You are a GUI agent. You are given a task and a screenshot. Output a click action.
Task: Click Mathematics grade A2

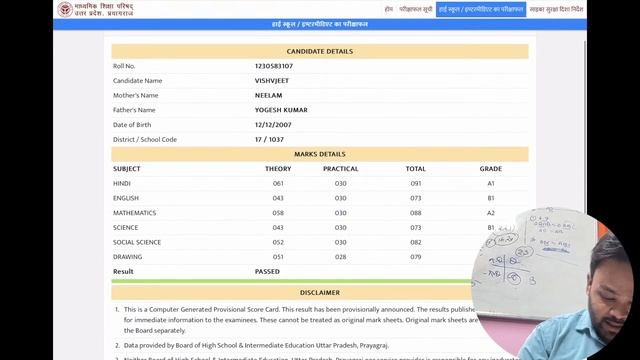491,213
